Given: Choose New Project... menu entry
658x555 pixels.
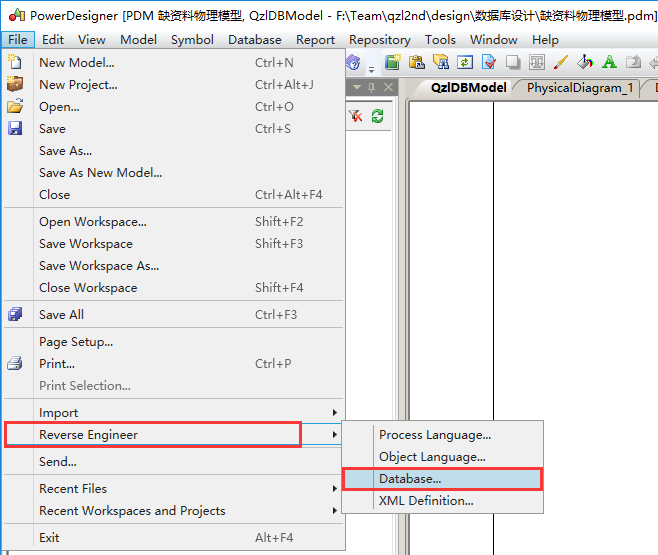Looking at the screenshot, I should pyautogui.click(x=174, y=85).
